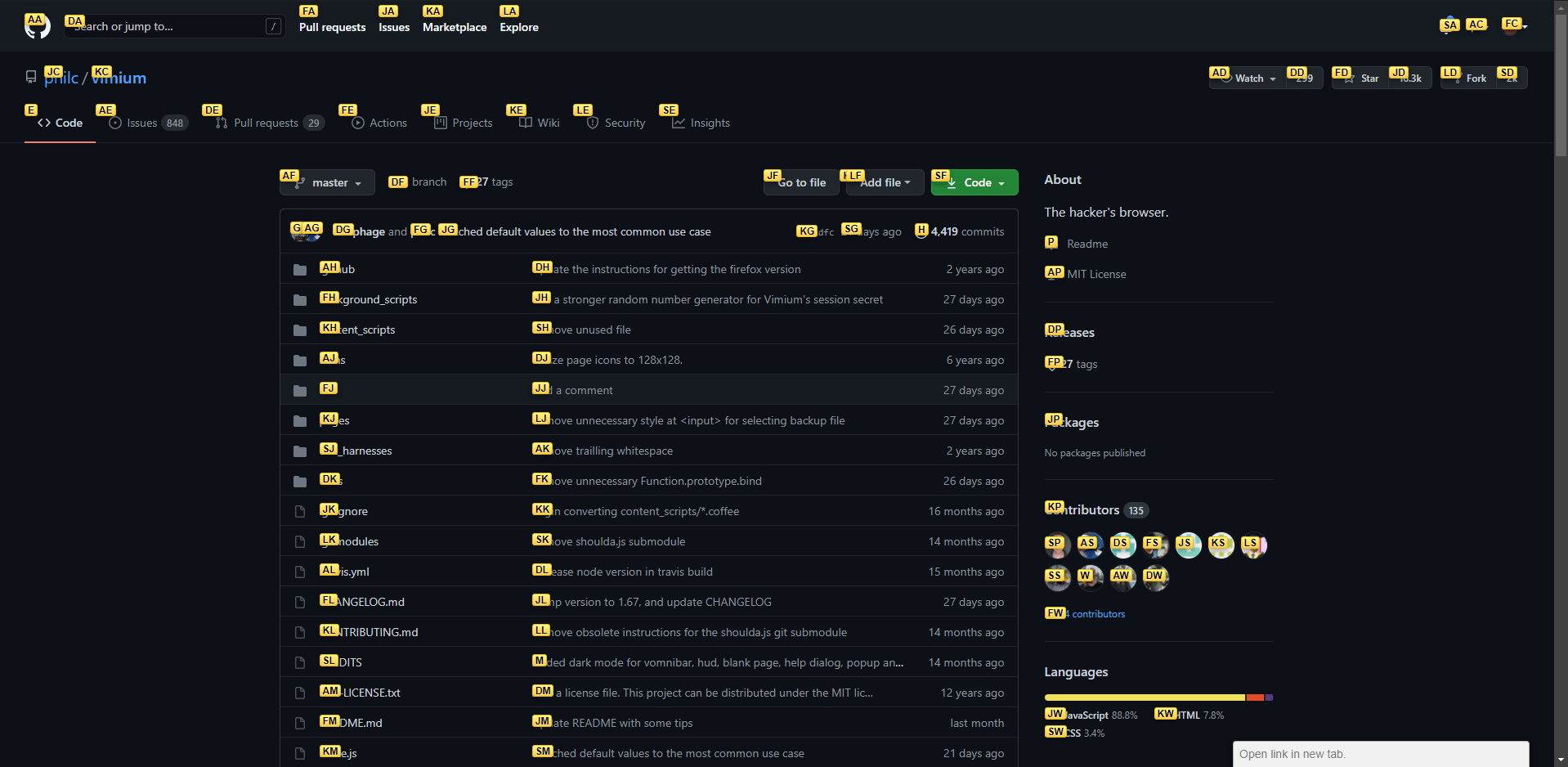Open the 4,419 commits history

point(960,231)
